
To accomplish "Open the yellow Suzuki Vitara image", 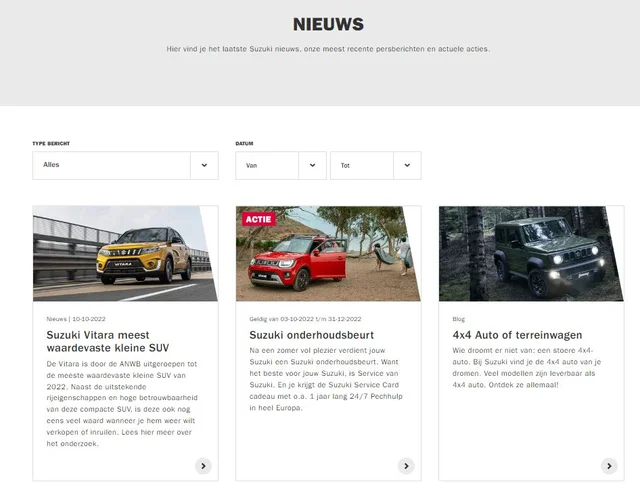I will click(x=125, y=253).
